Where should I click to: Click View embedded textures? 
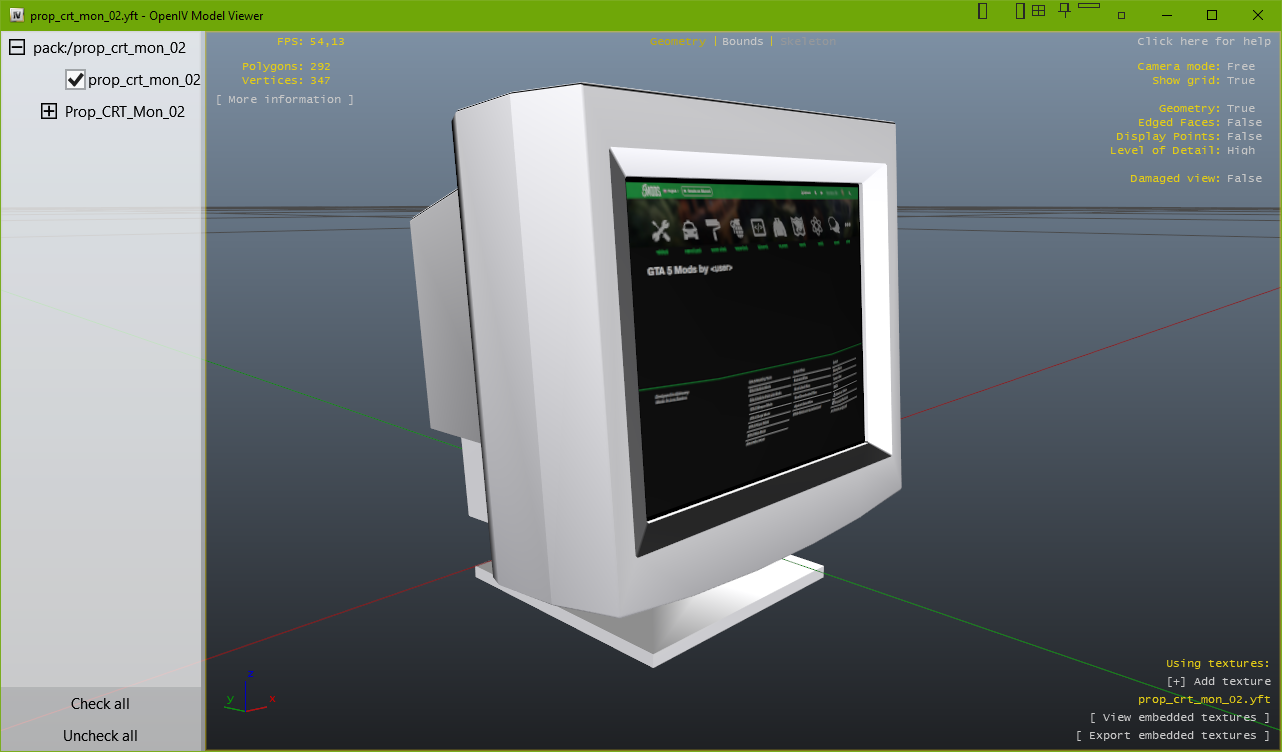coord(1179,717)
